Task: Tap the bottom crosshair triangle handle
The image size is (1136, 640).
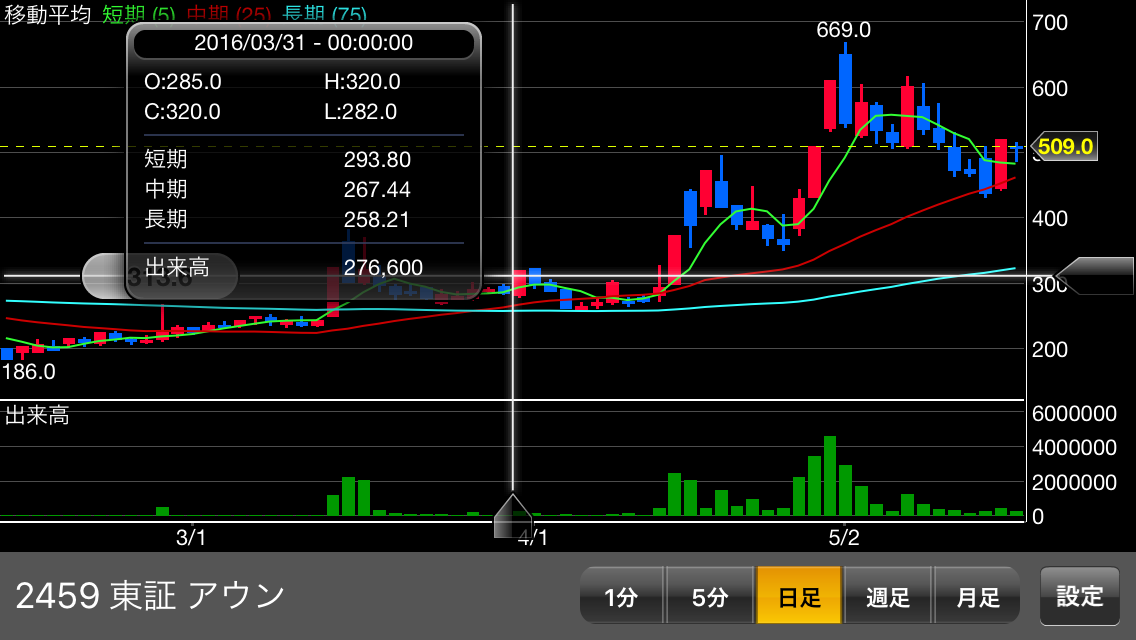Action: pyautogui.click(x=513, y=515)
